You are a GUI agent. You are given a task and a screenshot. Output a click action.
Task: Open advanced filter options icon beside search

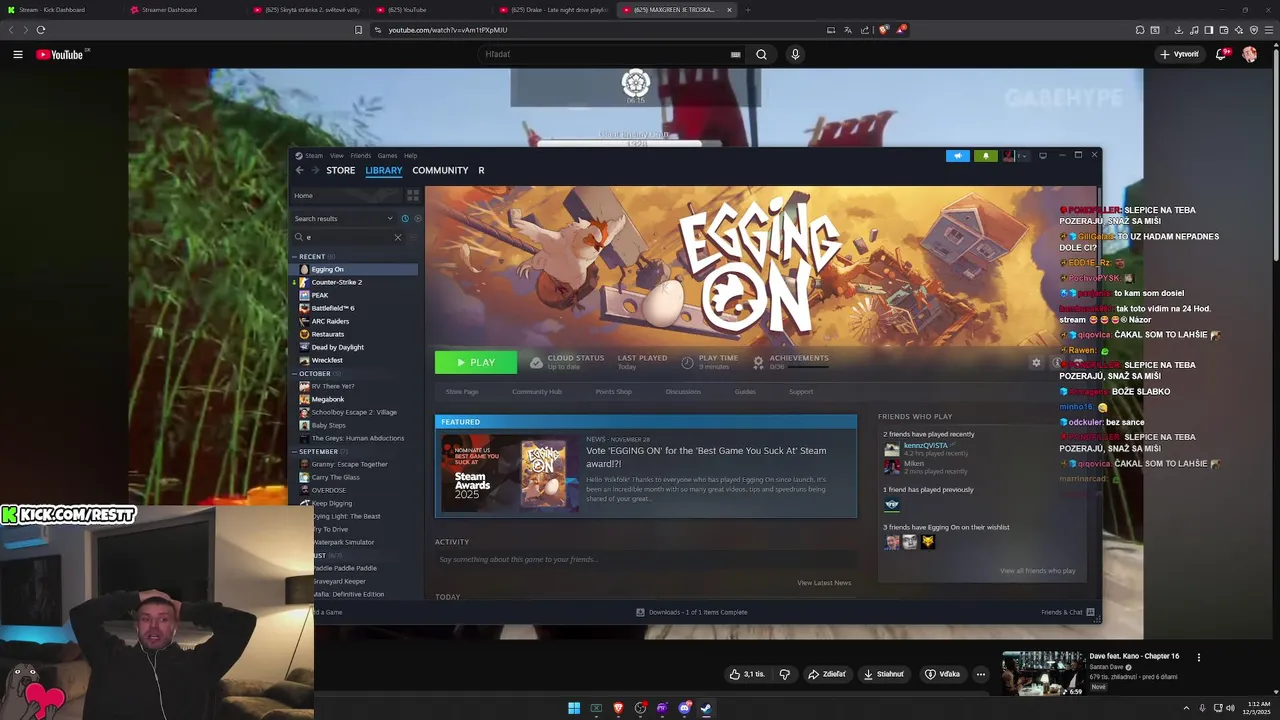[x=412, y=237]
